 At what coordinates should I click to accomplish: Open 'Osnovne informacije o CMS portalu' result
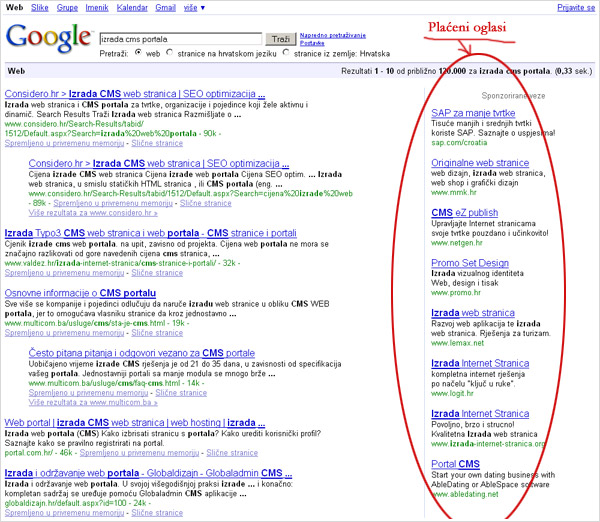[x=80, y=293]
